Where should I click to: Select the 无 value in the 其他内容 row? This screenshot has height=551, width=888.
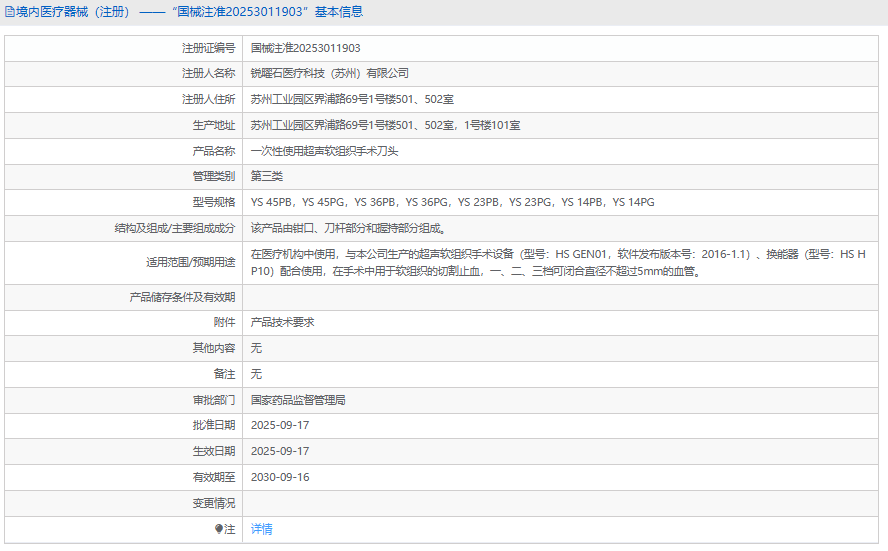257,348
